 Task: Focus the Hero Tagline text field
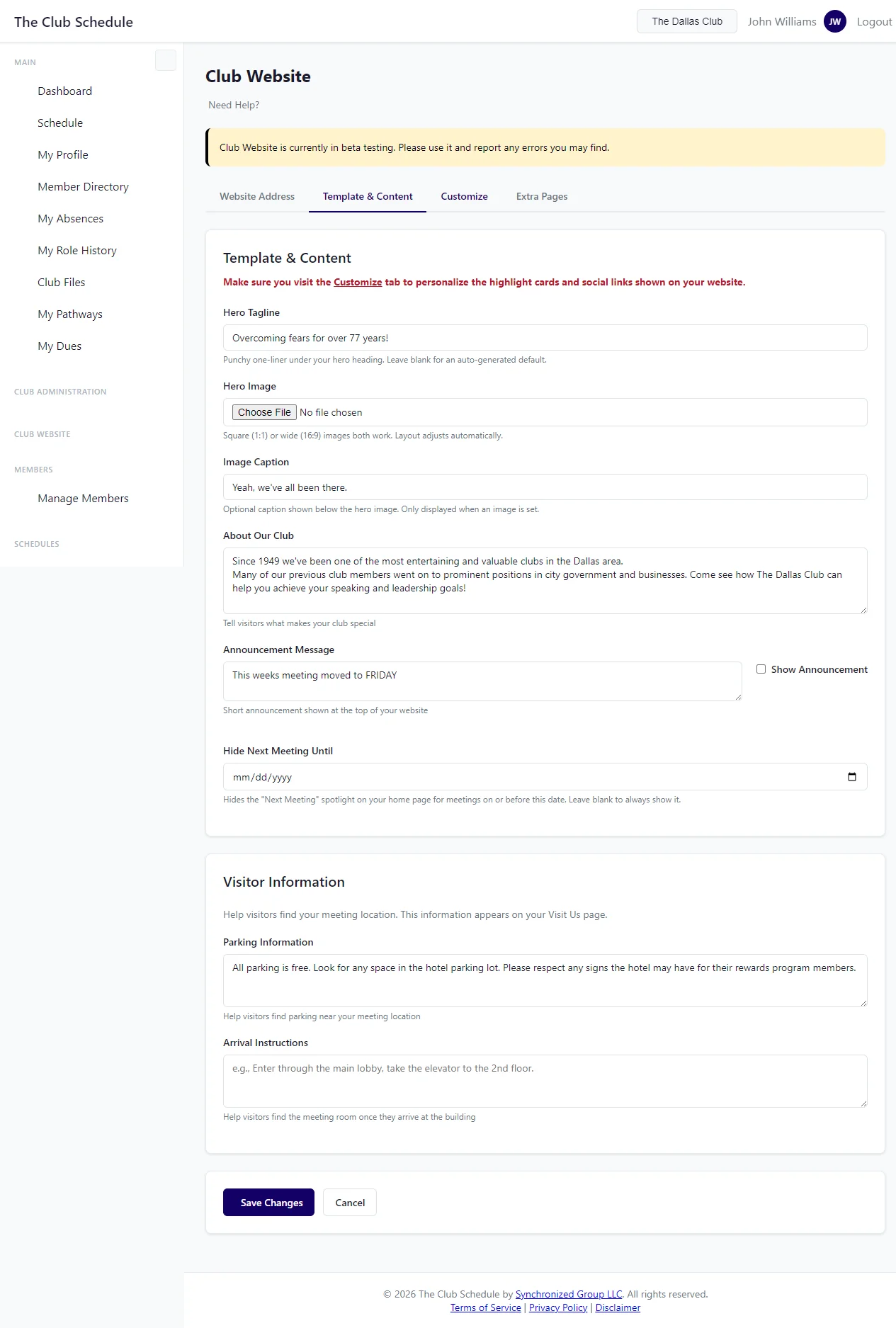[x=545, y=338]
